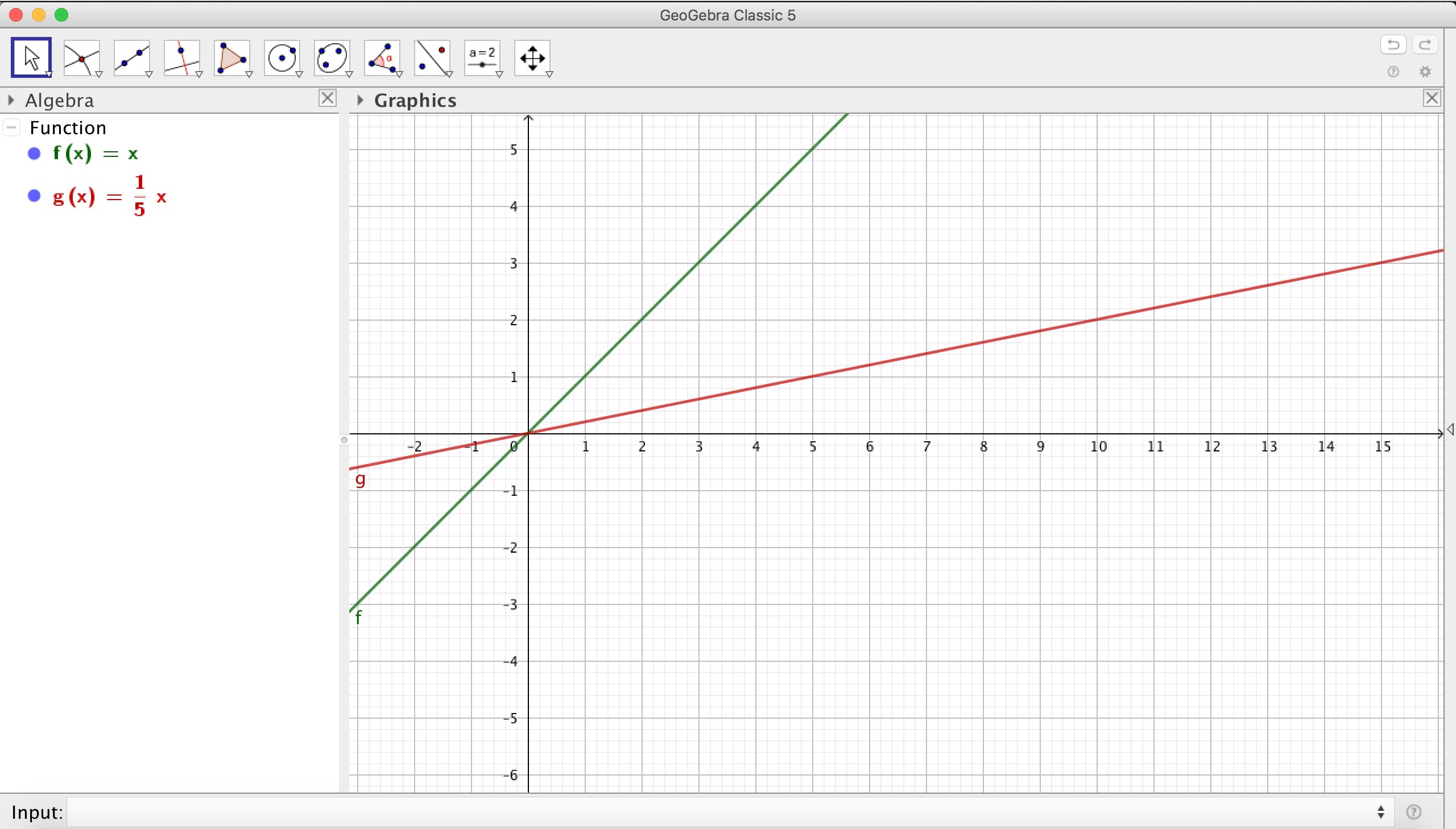Screen dimensions: 1456x829
Task: Select the Move Graphics View tool
Action: [532, 57]
